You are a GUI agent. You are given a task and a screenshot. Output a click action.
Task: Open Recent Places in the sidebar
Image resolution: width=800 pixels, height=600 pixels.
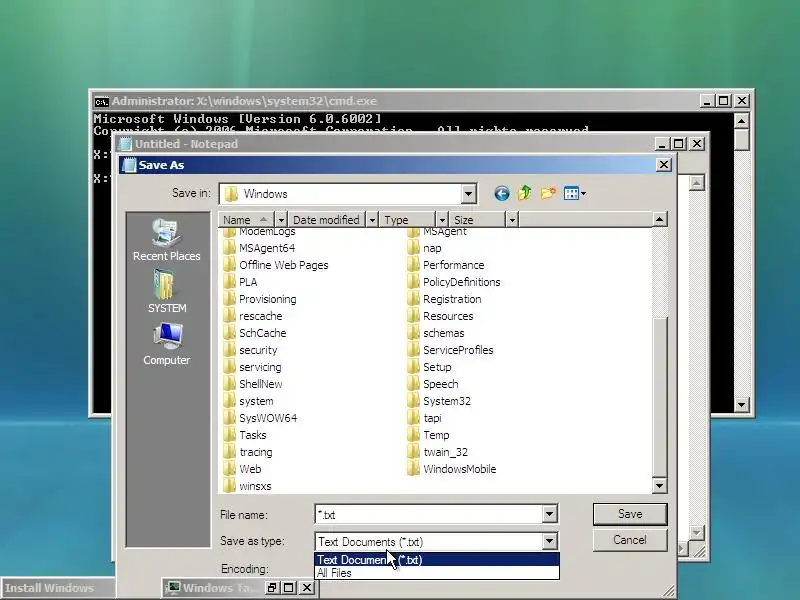[x=166, y=240]
